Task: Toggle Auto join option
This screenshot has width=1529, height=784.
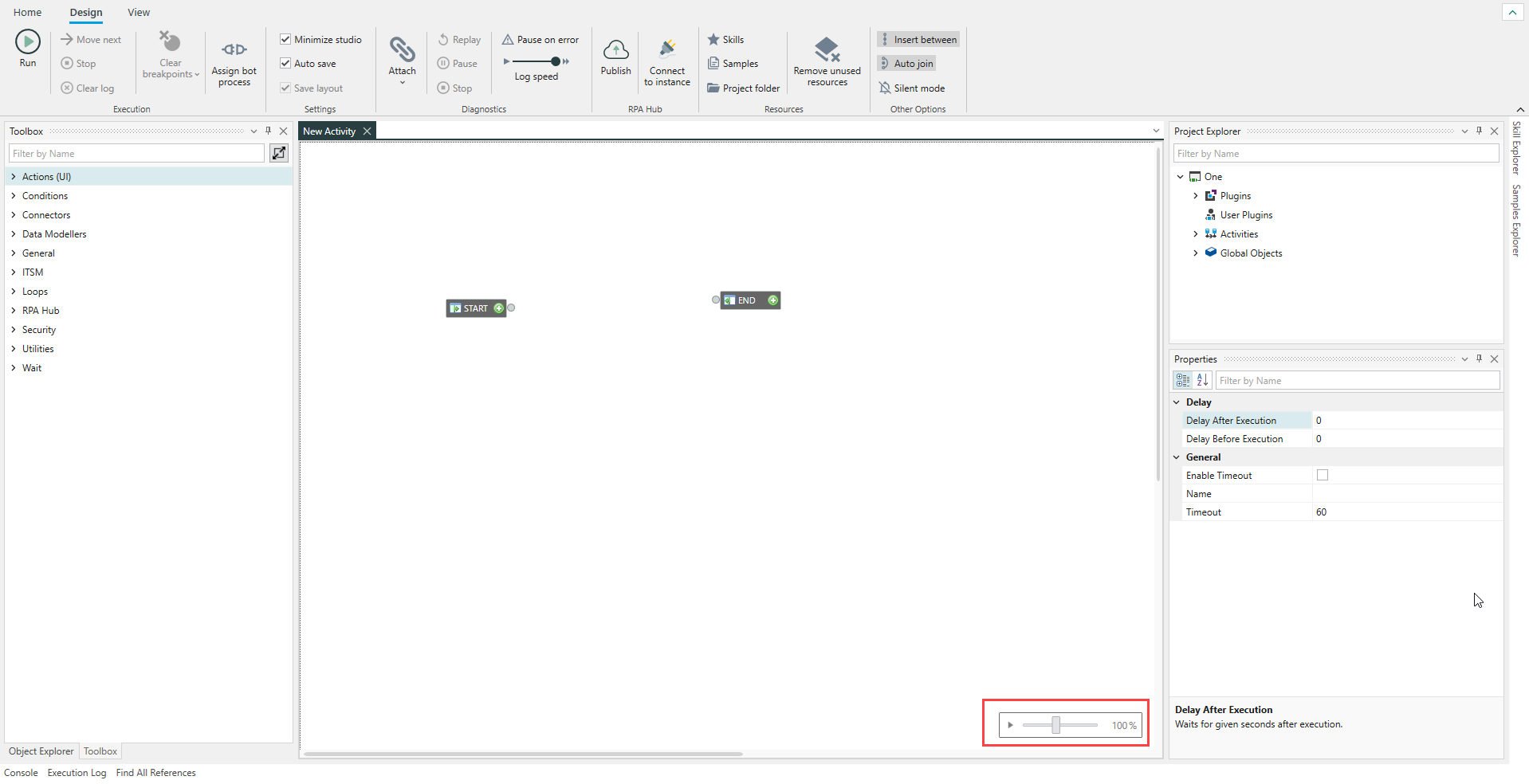Action: pyautogui.click(x=906, y=64)
